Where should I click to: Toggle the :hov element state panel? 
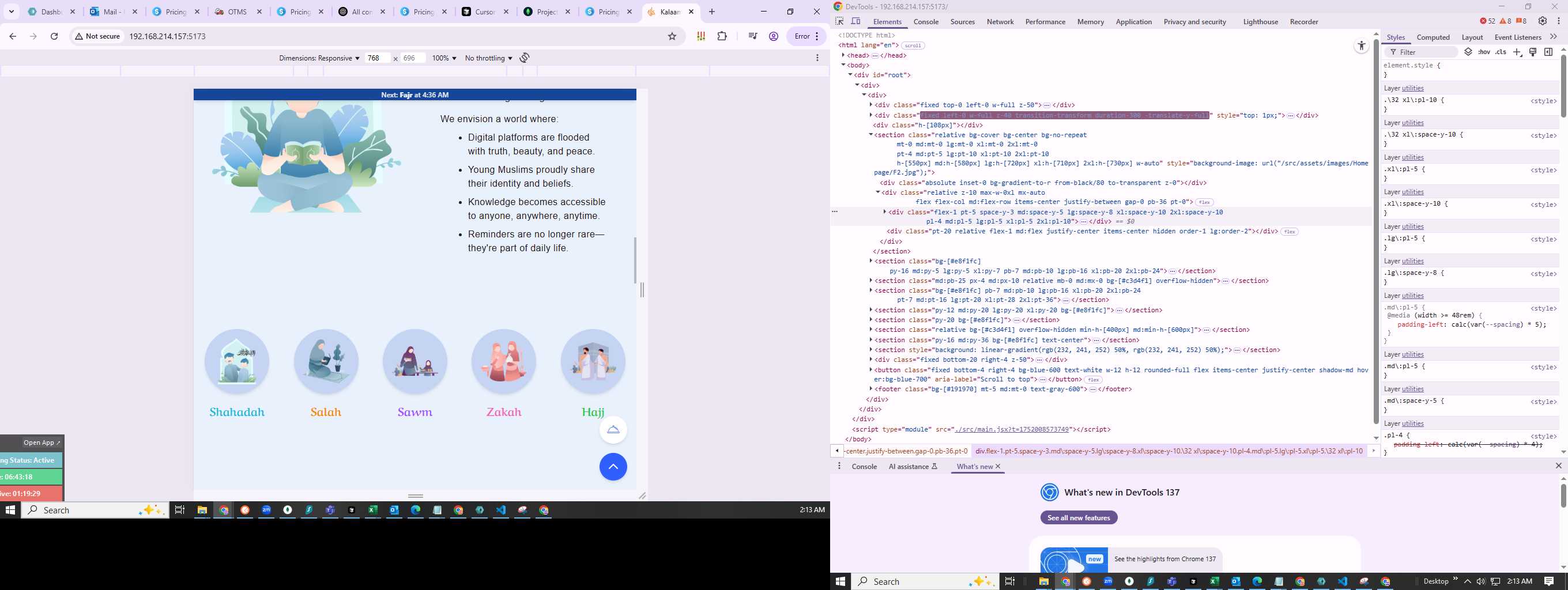click(x=1484, y=52)
